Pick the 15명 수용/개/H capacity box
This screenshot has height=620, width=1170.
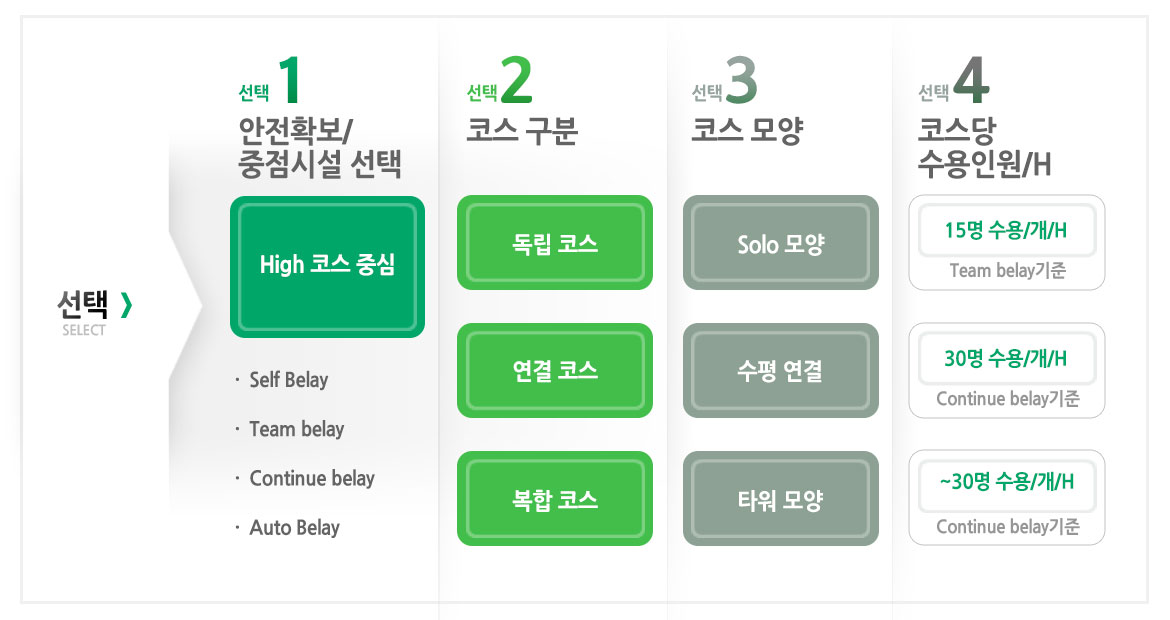coord(1007,242)
